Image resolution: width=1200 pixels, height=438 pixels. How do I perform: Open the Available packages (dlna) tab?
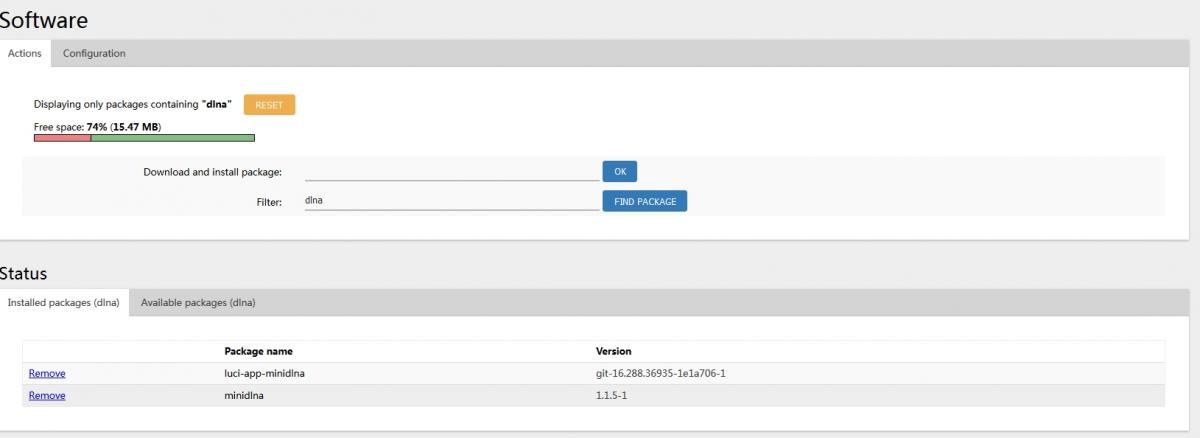point(199,303)
